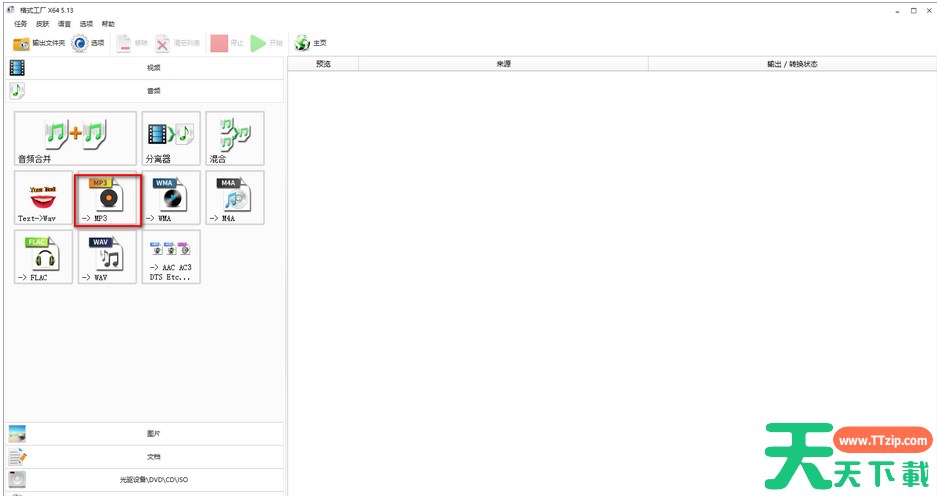Viewport: 937px width, 496px height.
Task: Open the 任务 menu
Action: (x=21, y=24)
